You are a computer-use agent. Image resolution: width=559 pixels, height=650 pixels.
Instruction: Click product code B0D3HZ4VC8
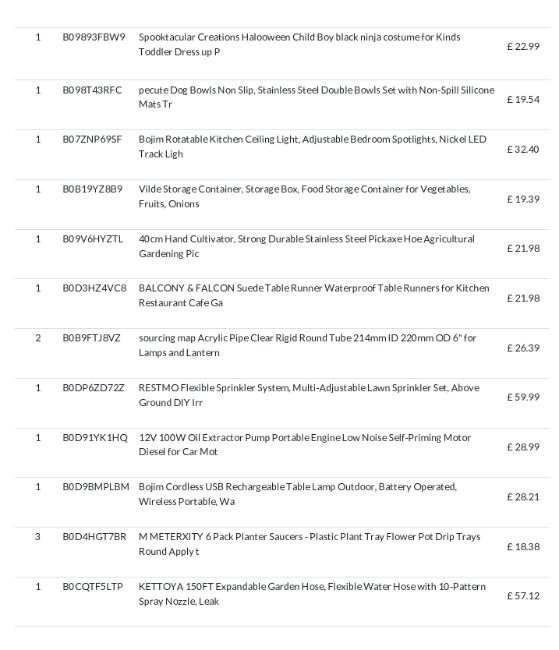95,288
